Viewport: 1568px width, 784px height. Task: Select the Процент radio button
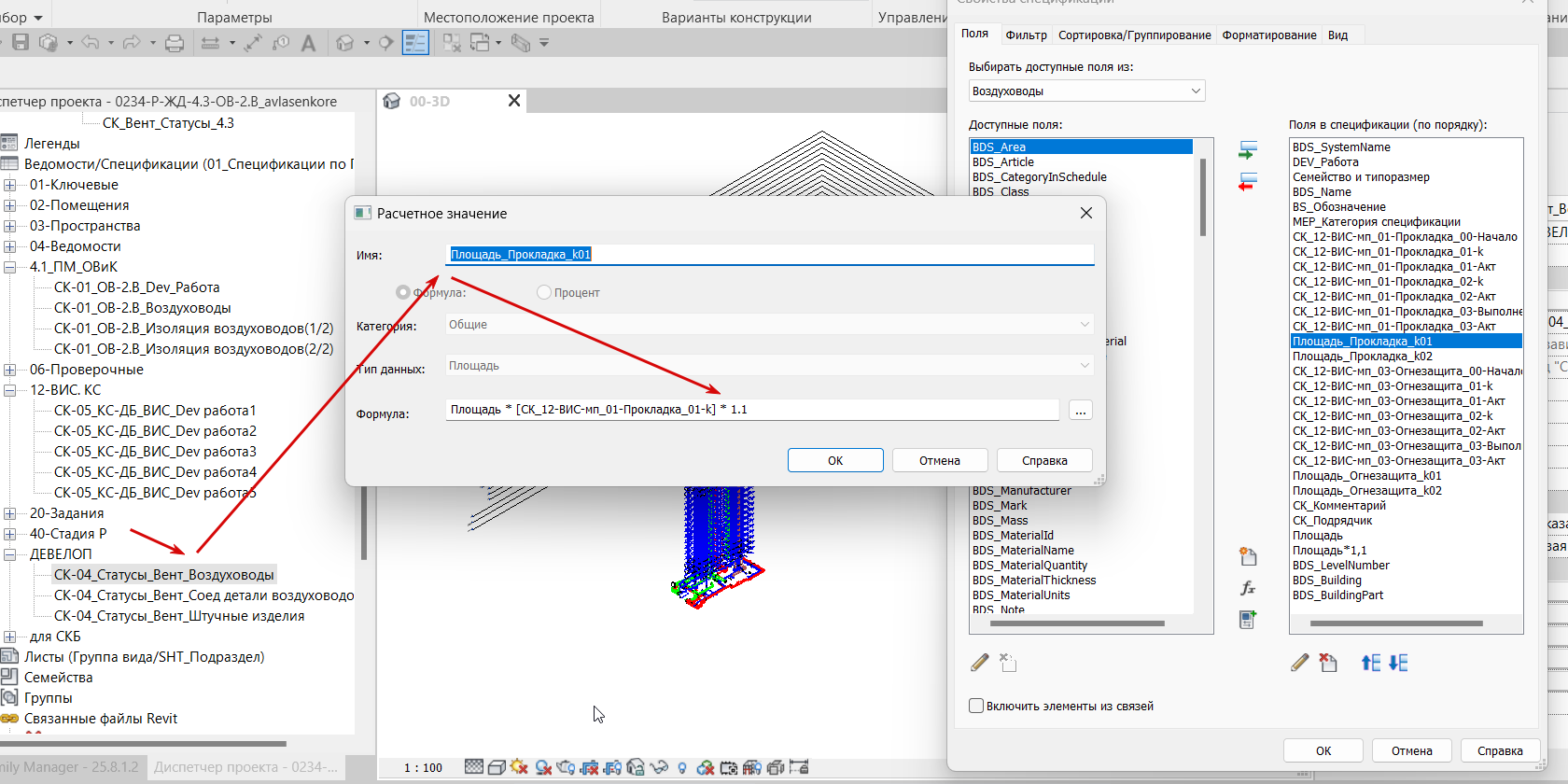pos(544,293)
